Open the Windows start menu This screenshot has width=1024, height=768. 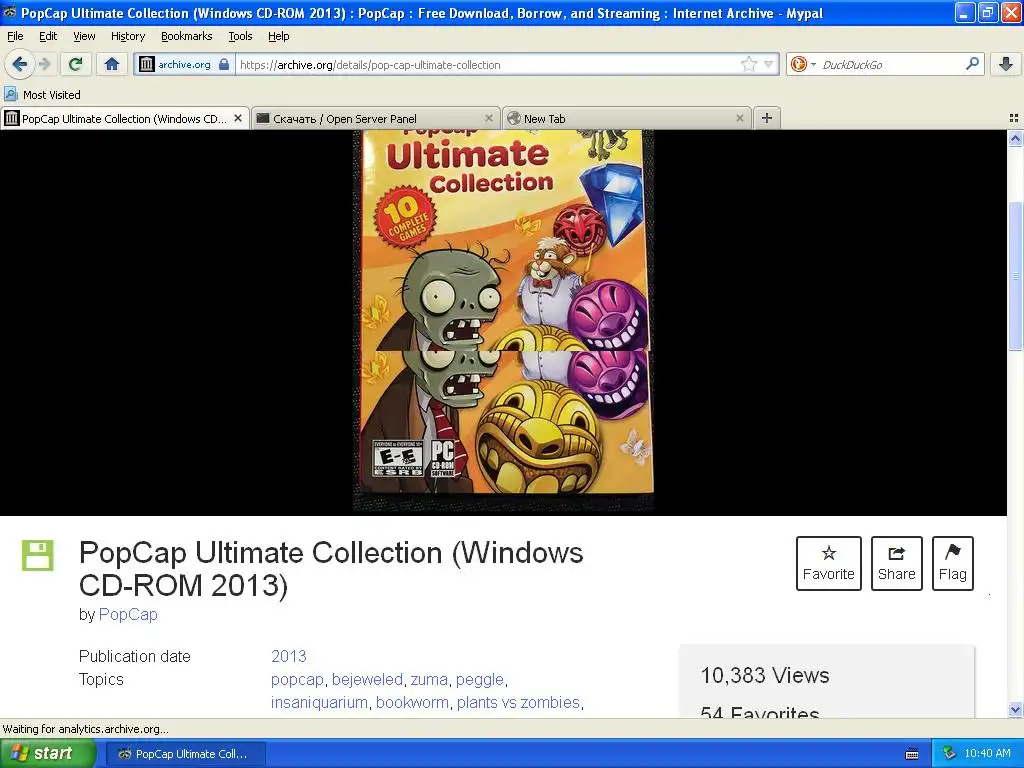click(x=48, y=754)
